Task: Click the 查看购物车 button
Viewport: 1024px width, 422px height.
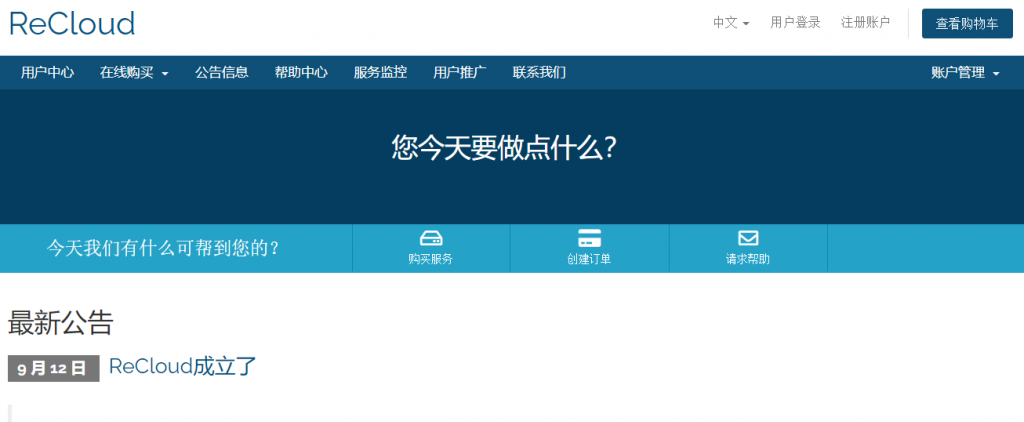Action: pyautogui.click(x=966, y=24)
